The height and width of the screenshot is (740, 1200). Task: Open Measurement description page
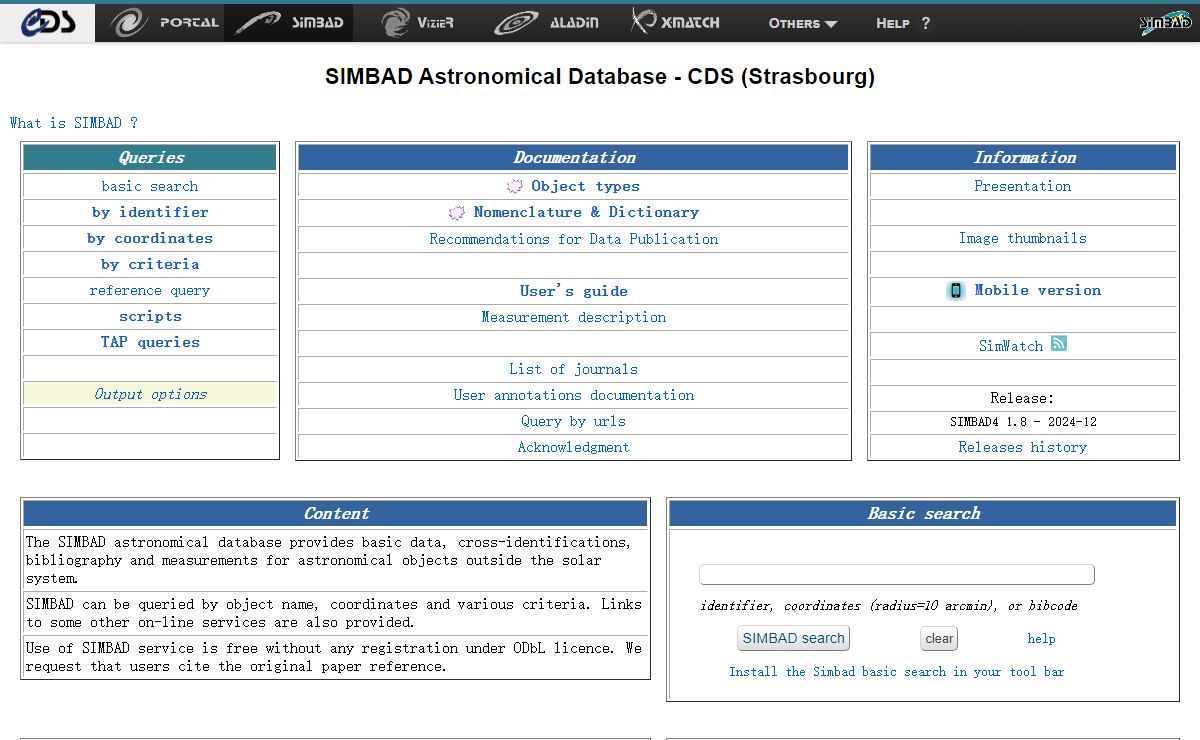point(574,317)
